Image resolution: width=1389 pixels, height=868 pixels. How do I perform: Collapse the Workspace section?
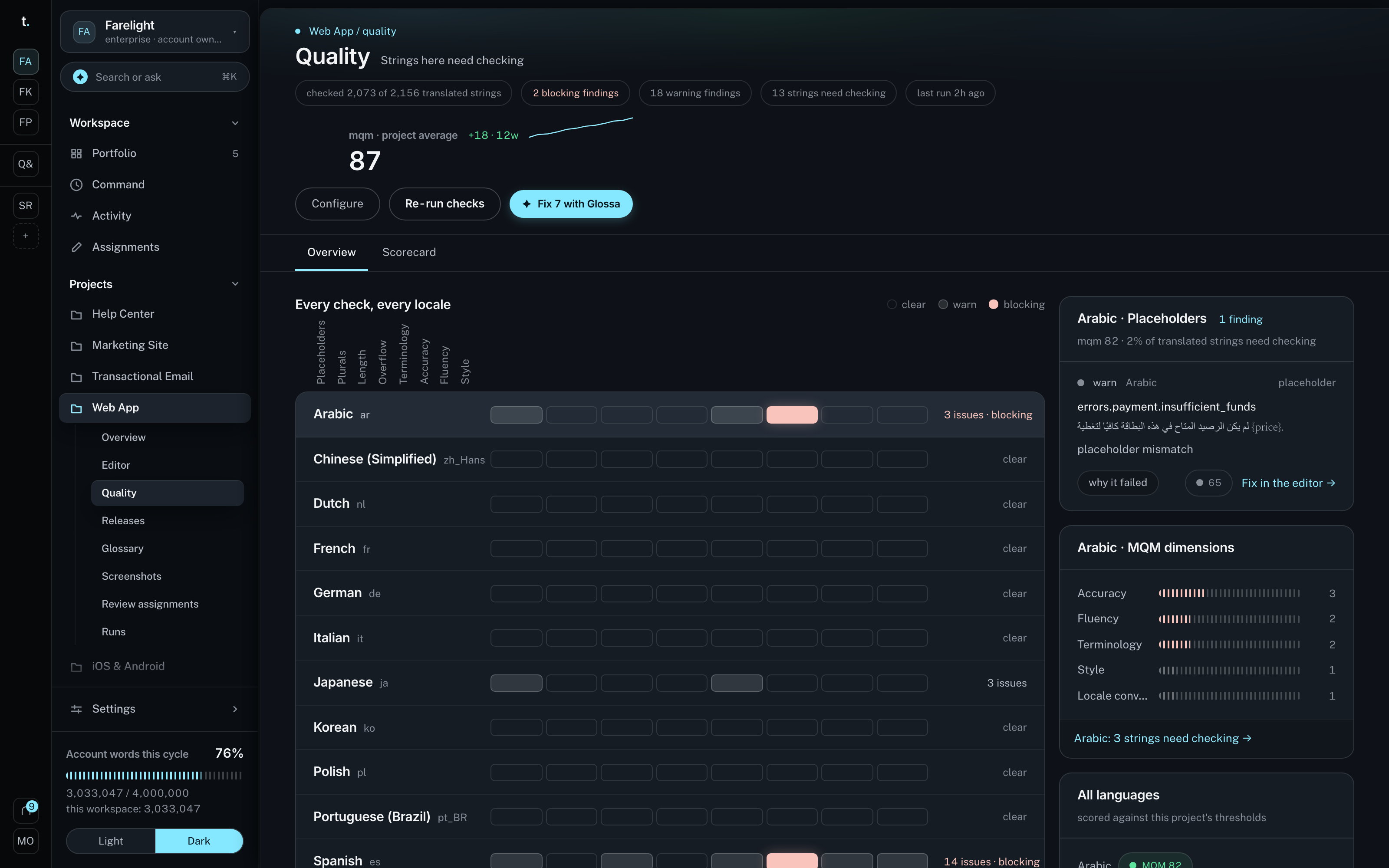click(x=235, y=123)
